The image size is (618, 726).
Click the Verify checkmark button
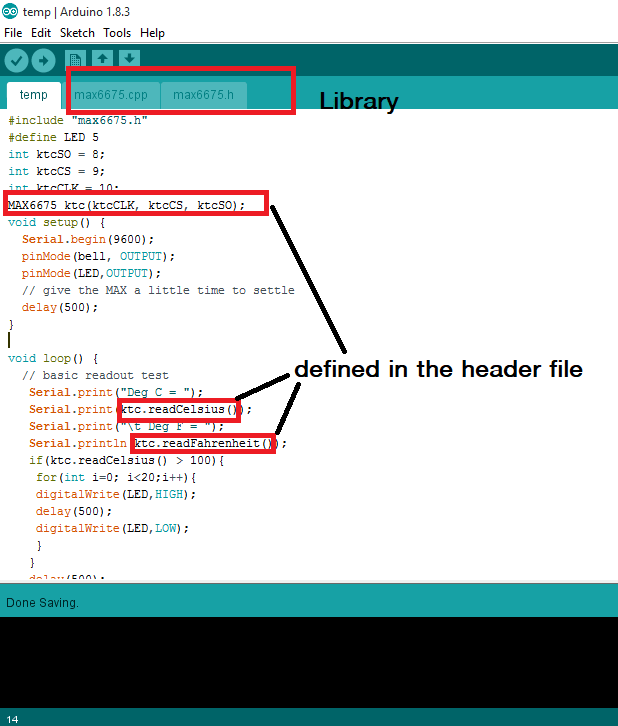point(17,61)
